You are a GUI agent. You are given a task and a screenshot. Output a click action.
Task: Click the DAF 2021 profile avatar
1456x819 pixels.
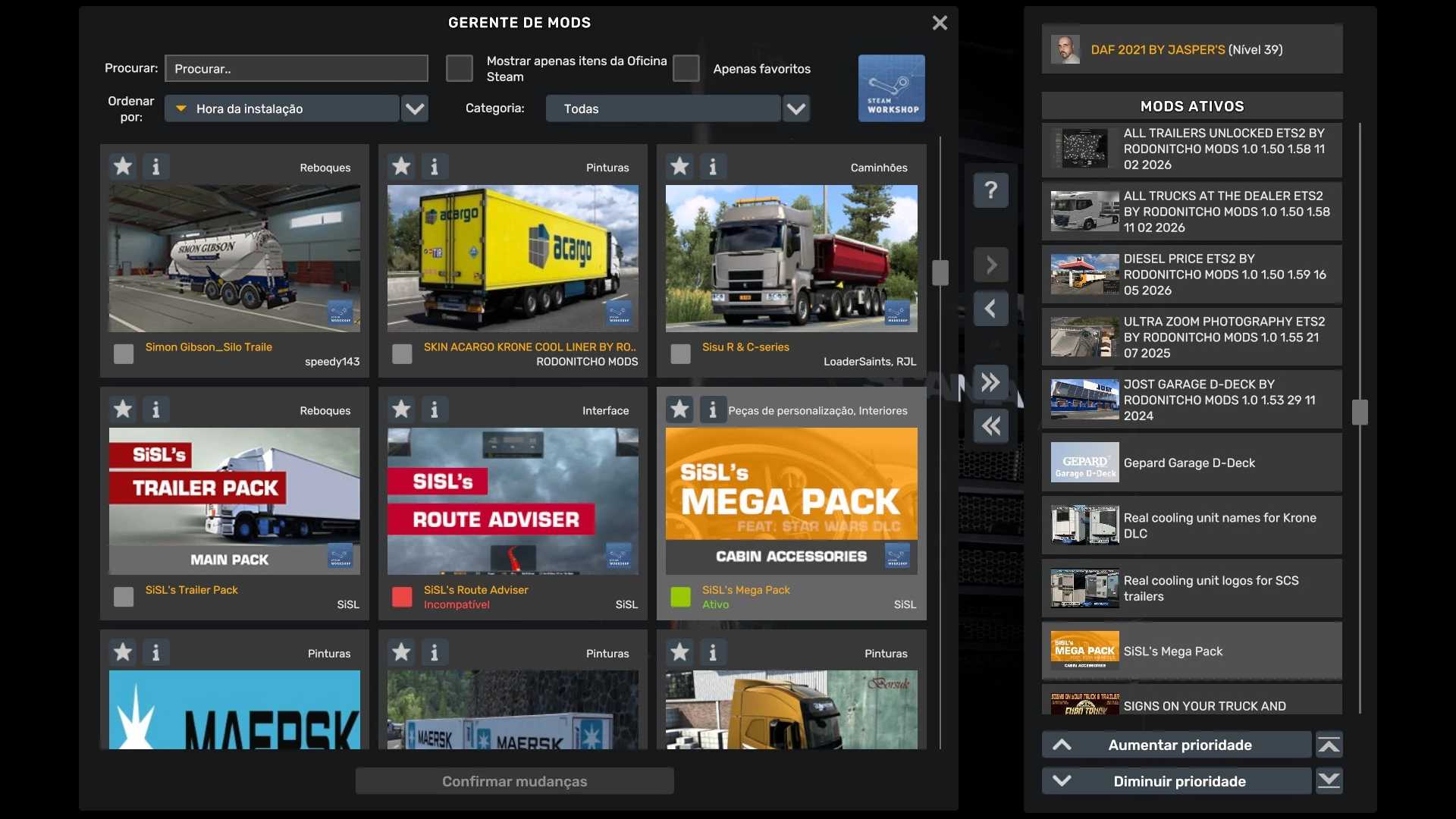click(1065, 49)
